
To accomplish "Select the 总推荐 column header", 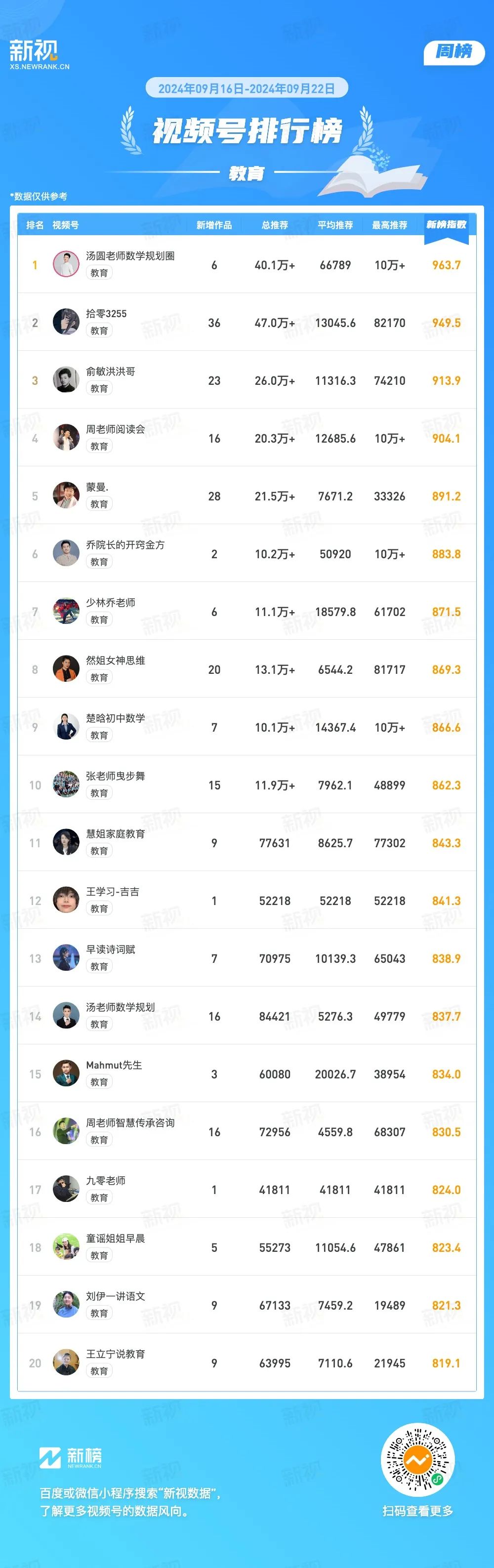I will (x=275, y=225).
